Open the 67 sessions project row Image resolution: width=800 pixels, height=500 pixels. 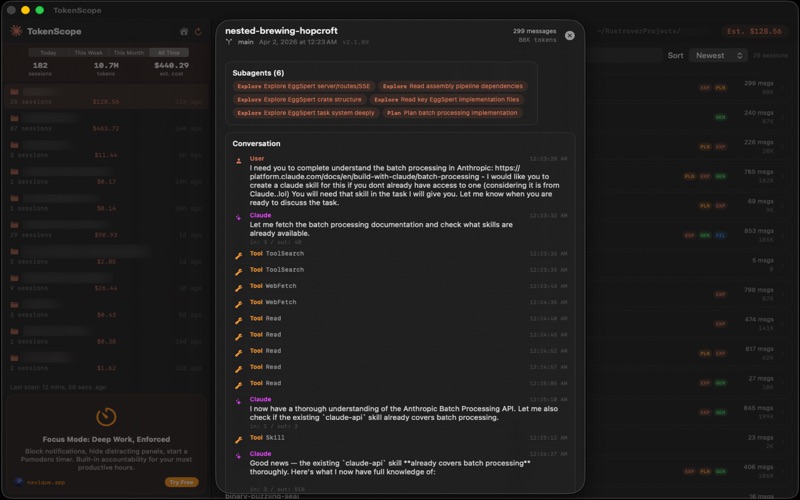[x=106, y=123]
